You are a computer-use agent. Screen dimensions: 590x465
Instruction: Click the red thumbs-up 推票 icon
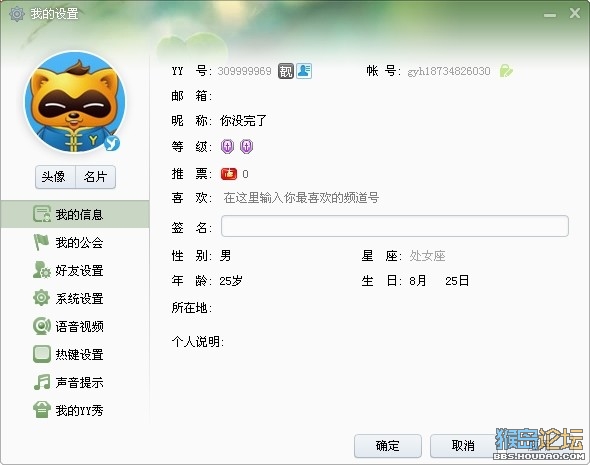(x=229, y=174)
